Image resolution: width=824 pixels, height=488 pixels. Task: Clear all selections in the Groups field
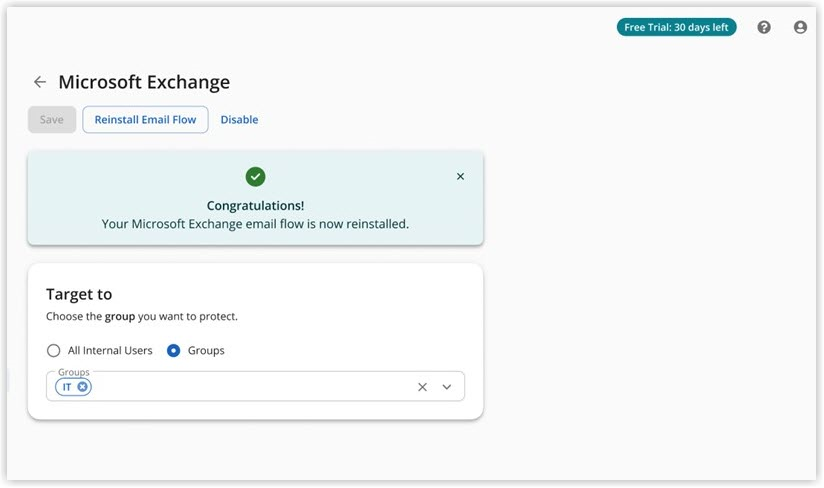pos(422,387)
